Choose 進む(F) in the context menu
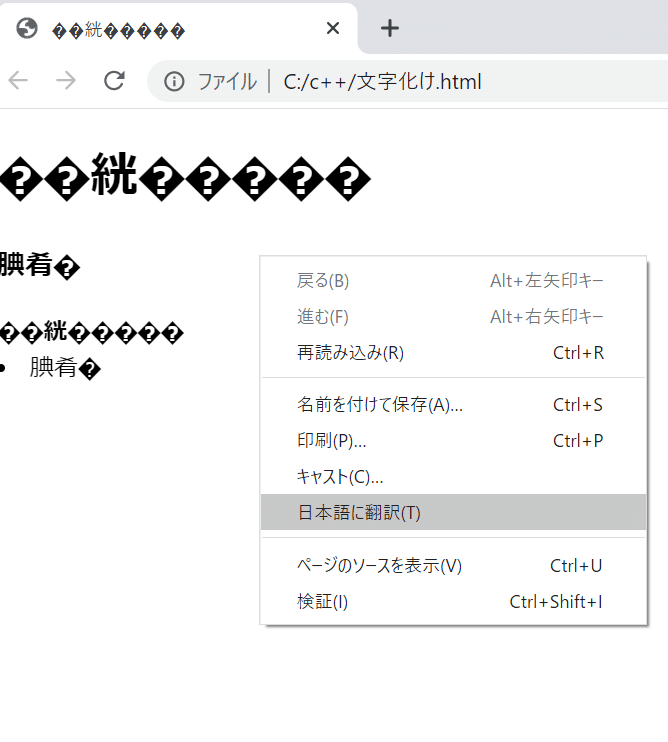 453,317
